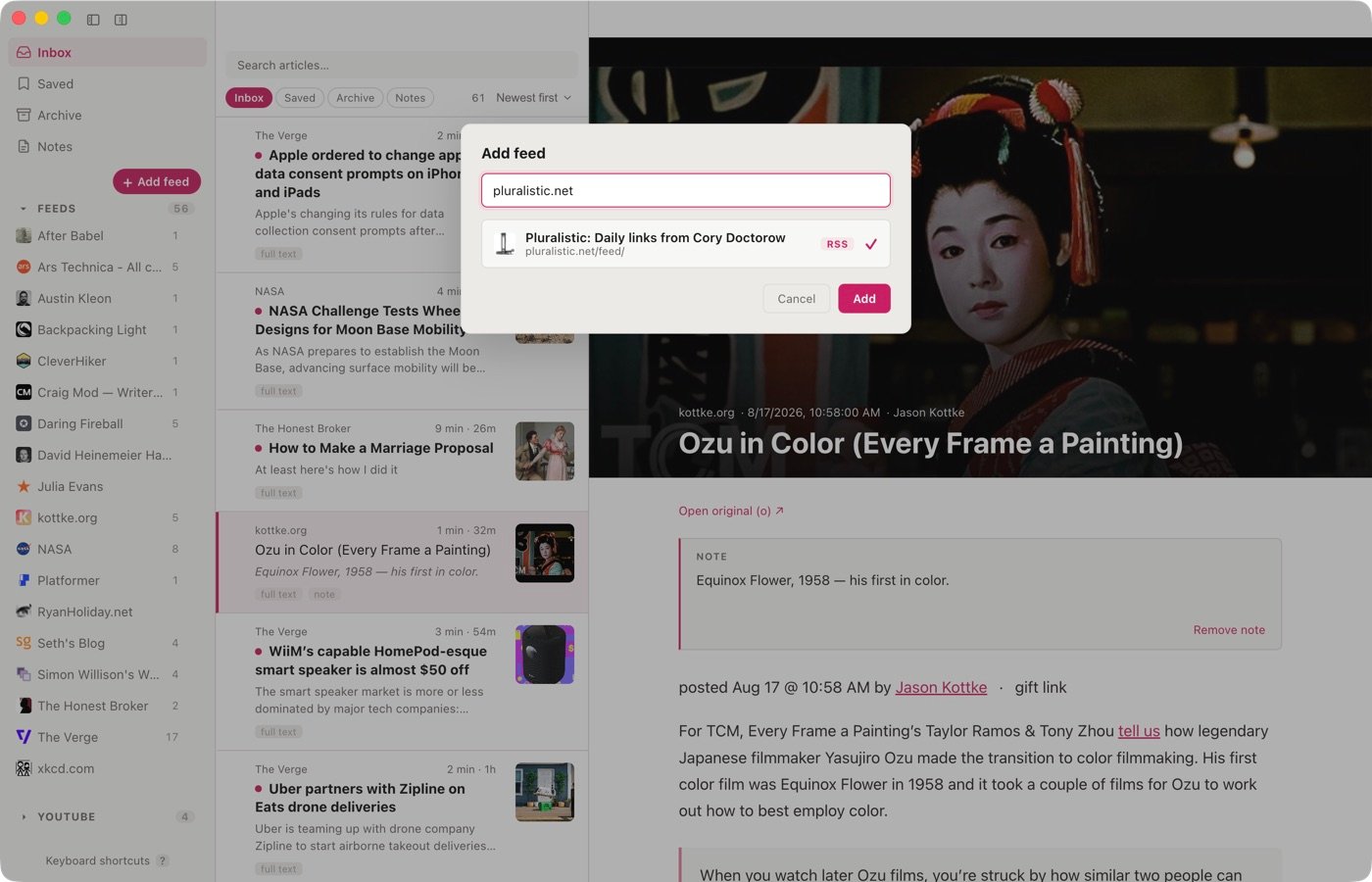Switch to the Inbox filter tab
1372x882 pixels.
pyautogui.click(x=249, y=98)
